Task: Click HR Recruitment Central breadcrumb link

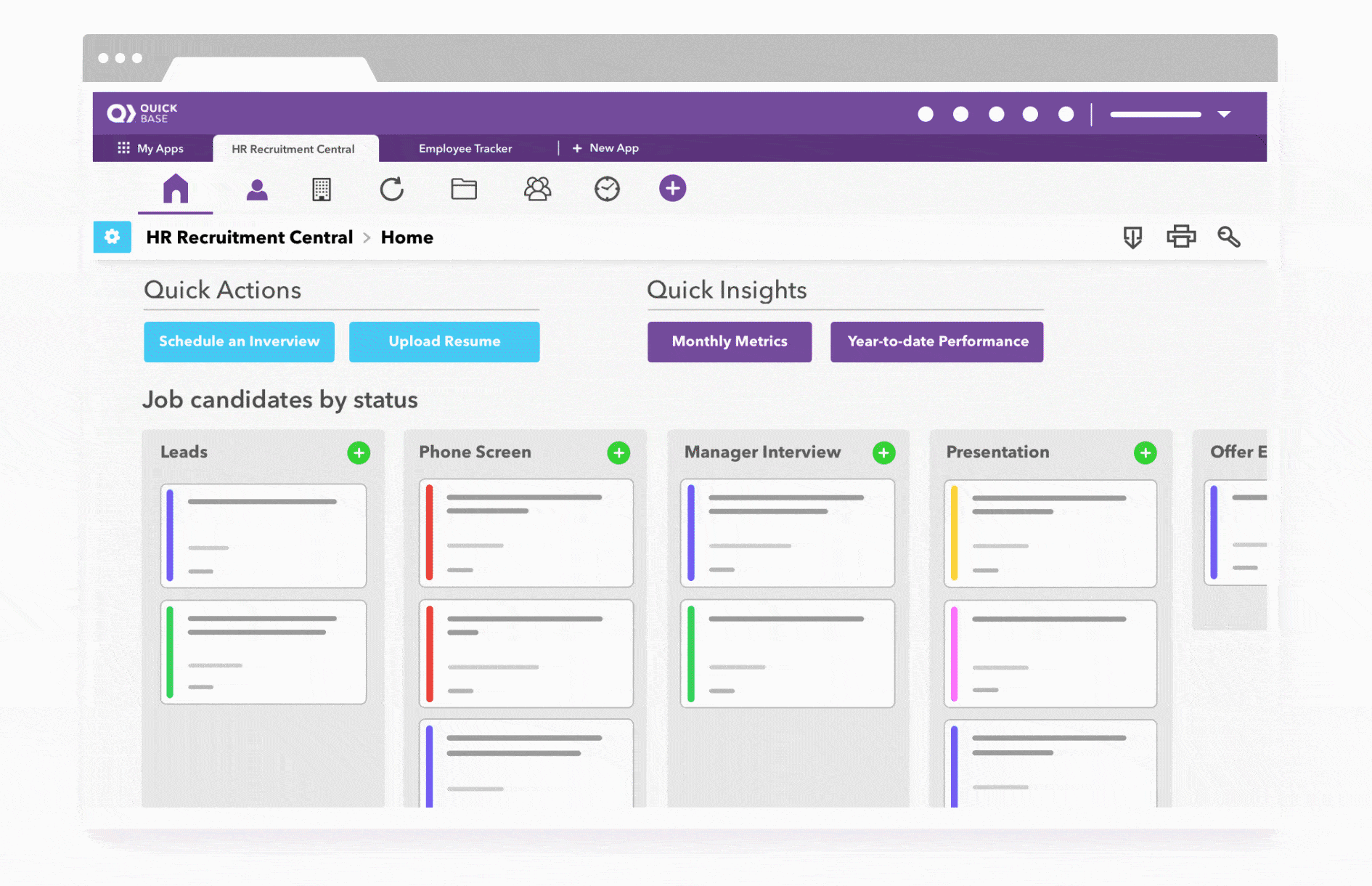Action: tap(250, 237)
